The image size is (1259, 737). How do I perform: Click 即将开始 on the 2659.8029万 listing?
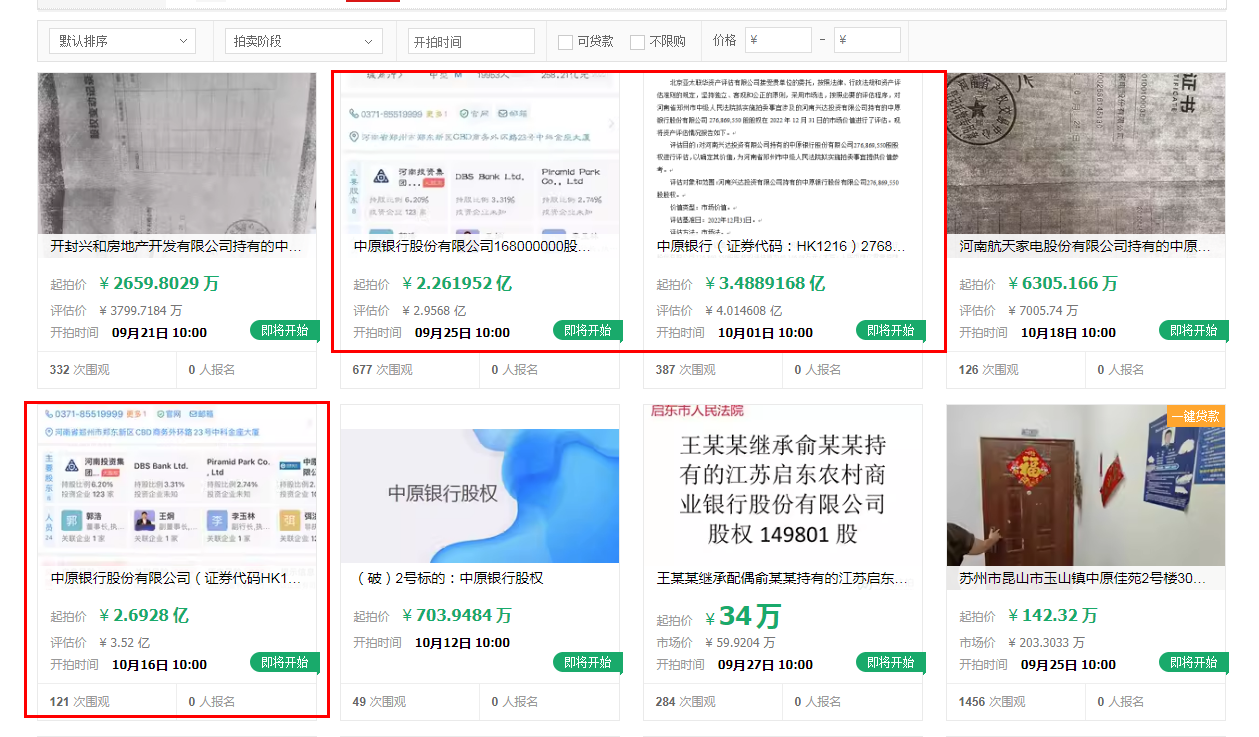pyautogui.click(x=285, y=331)
